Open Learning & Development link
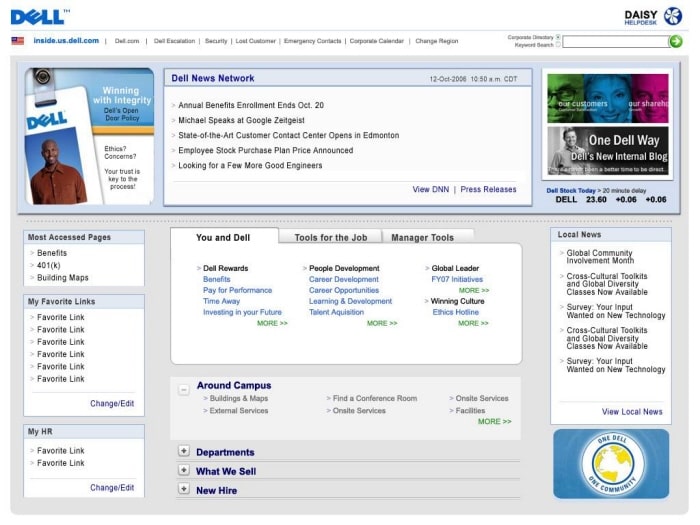 pyautogui.click(x=350, y=301)
